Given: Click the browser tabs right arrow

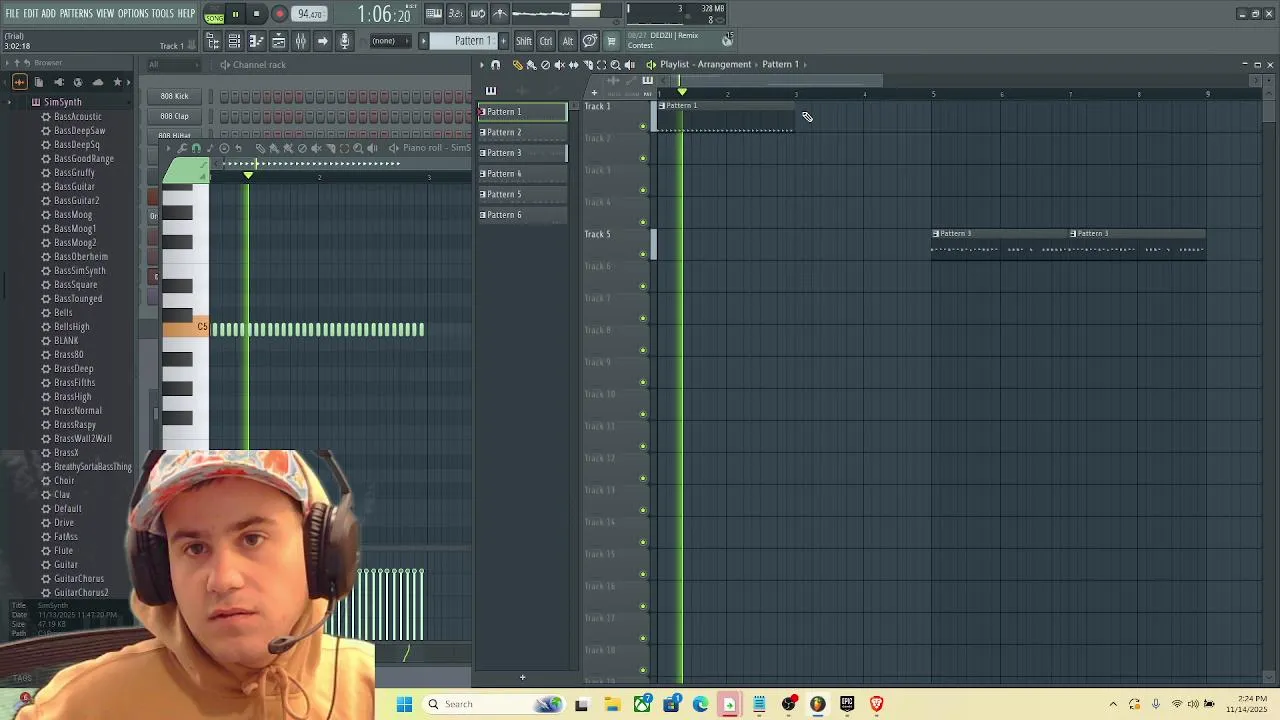Looking at the screenshot, I should (128, 83).
